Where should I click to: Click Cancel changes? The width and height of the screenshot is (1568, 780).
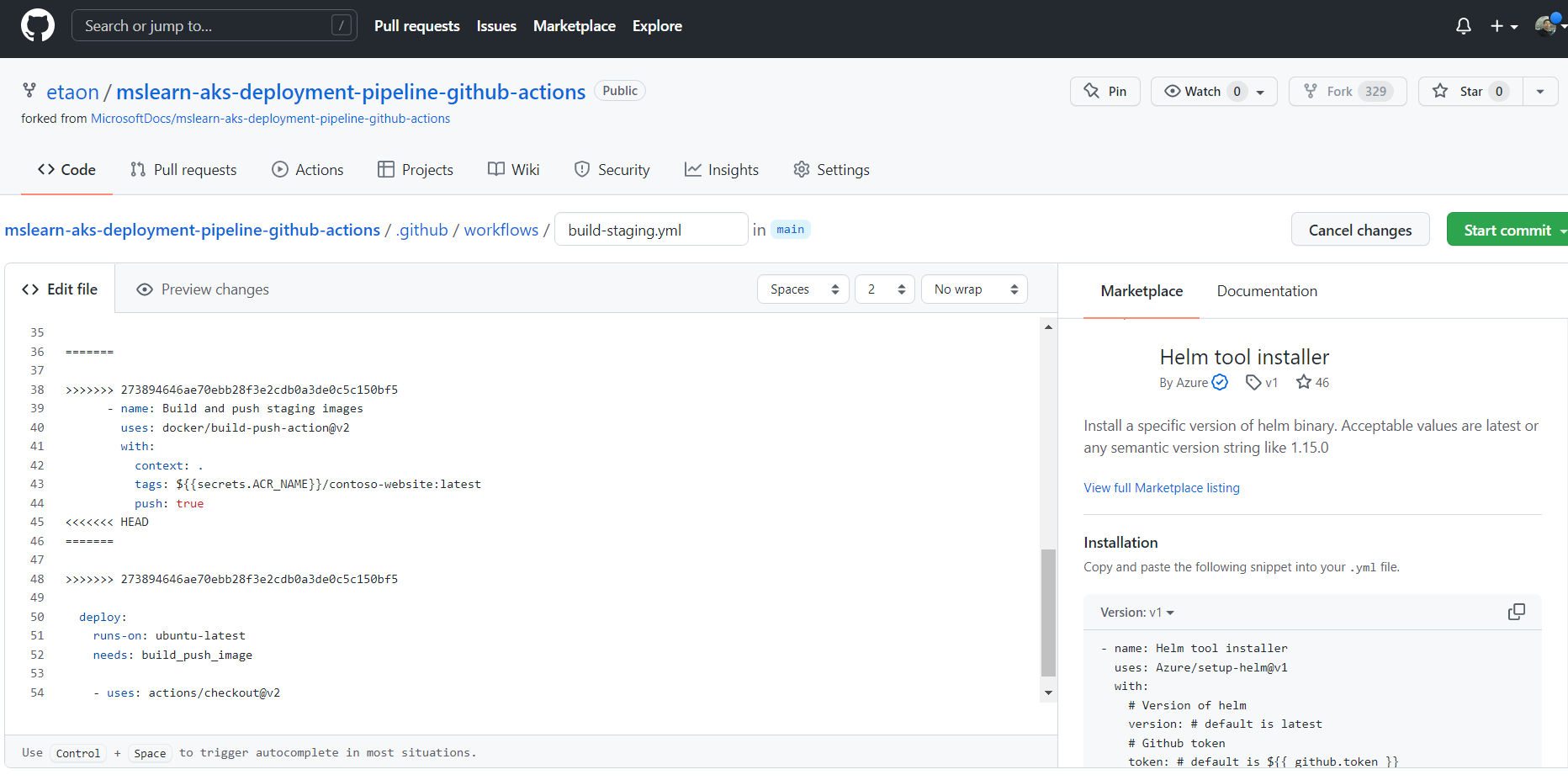[1360, 230]
